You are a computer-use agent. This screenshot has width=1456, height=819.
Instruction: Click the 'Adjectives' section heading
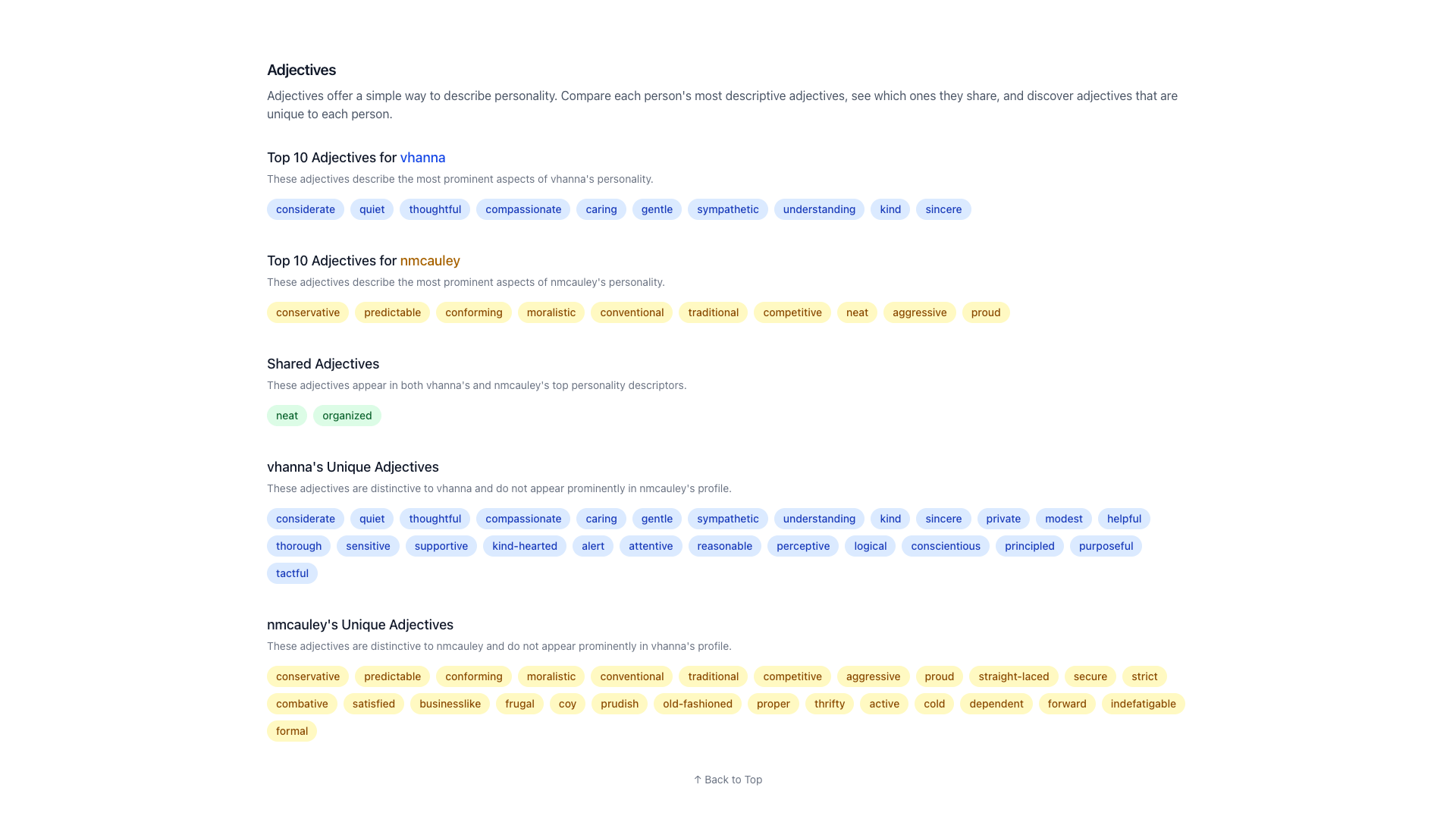pyautogui.click(x=301, y=70)
